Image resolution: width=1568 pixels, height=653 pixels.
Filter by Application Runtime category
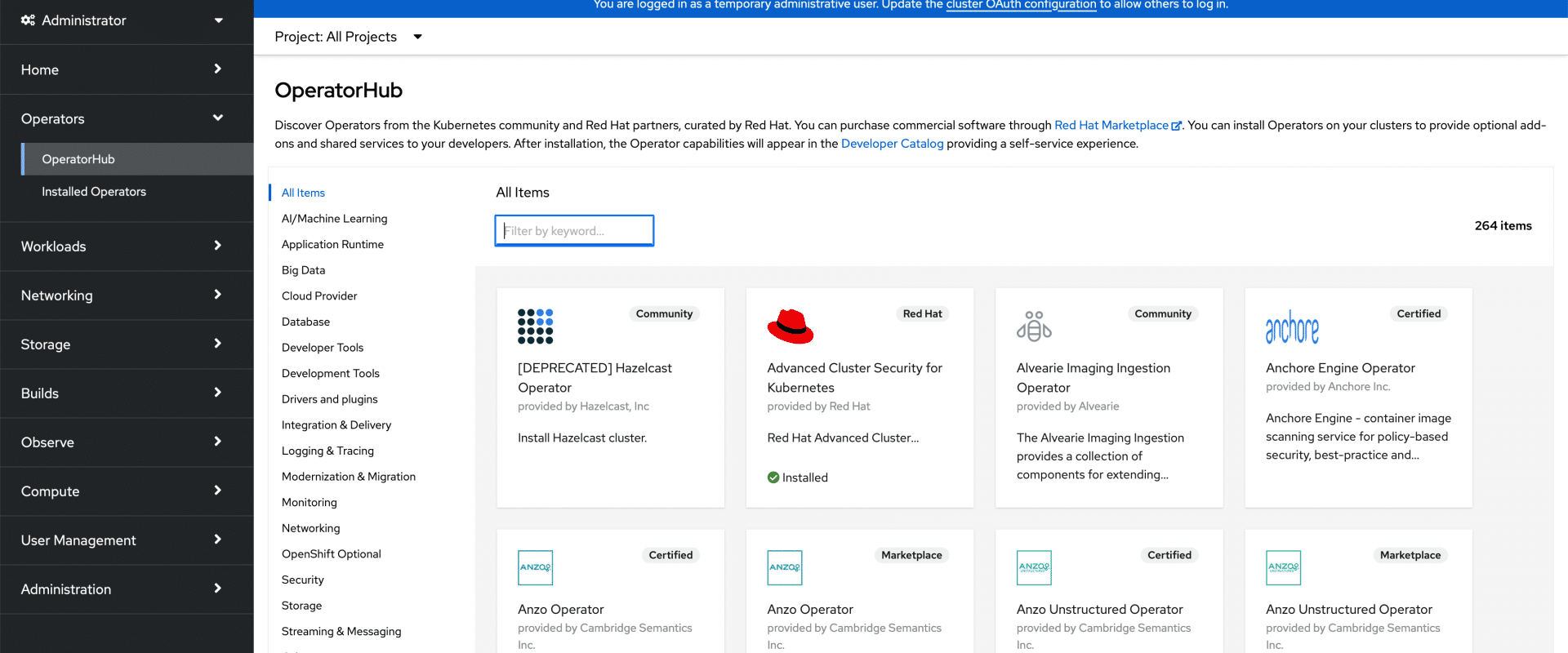pos(332,244)
